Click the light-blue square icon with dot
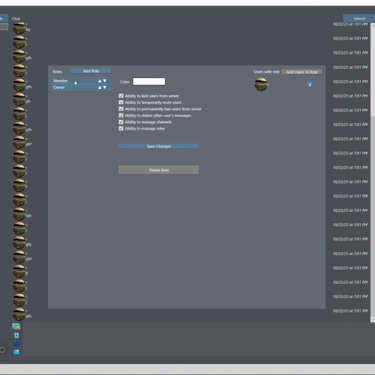Image resolution: width=375 pixels, height=375 pixels. 16,335
